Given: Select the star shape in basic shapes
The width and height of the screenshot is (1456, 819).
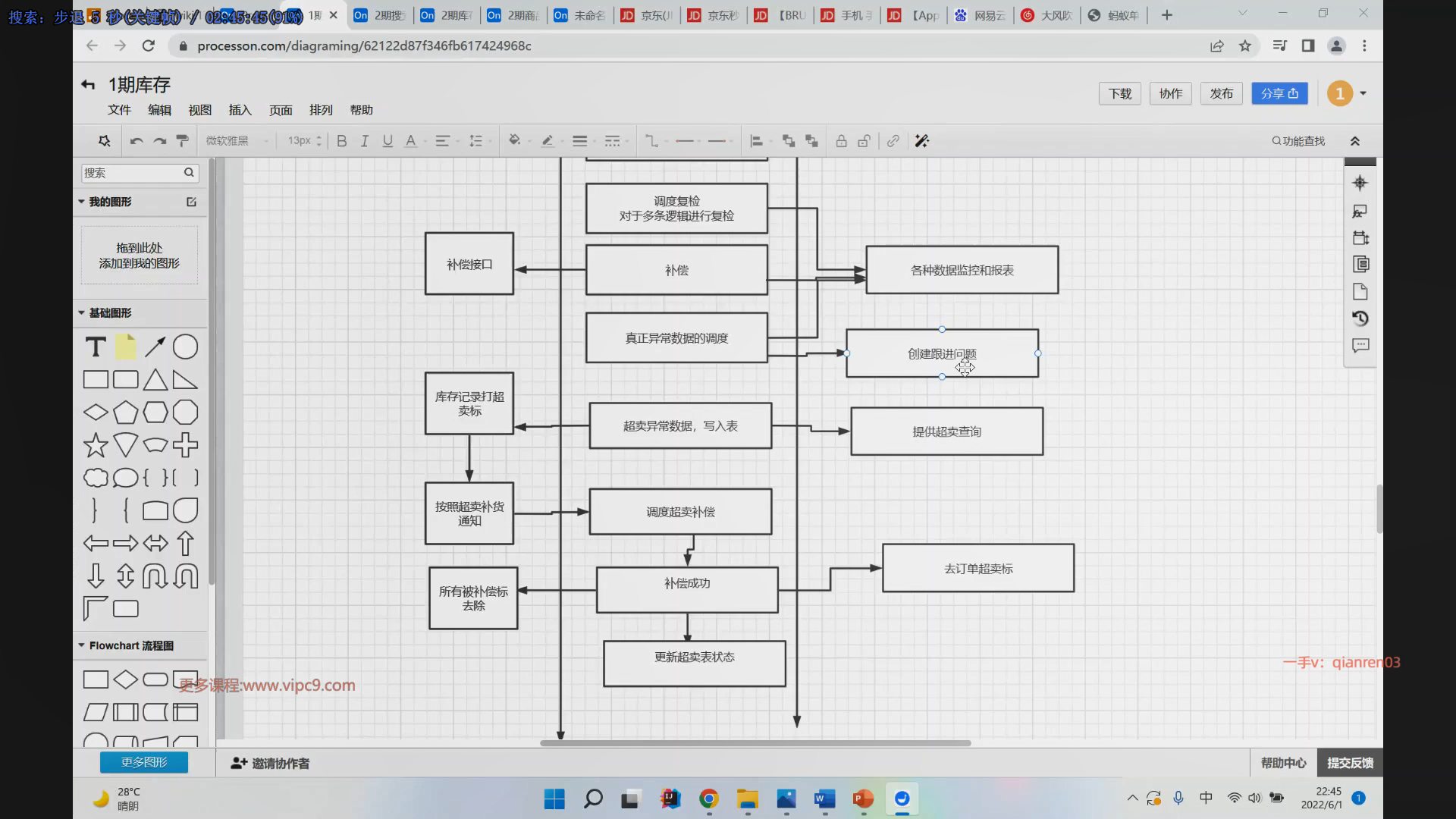Looking at the screenshot, I should tap(96, 445).
